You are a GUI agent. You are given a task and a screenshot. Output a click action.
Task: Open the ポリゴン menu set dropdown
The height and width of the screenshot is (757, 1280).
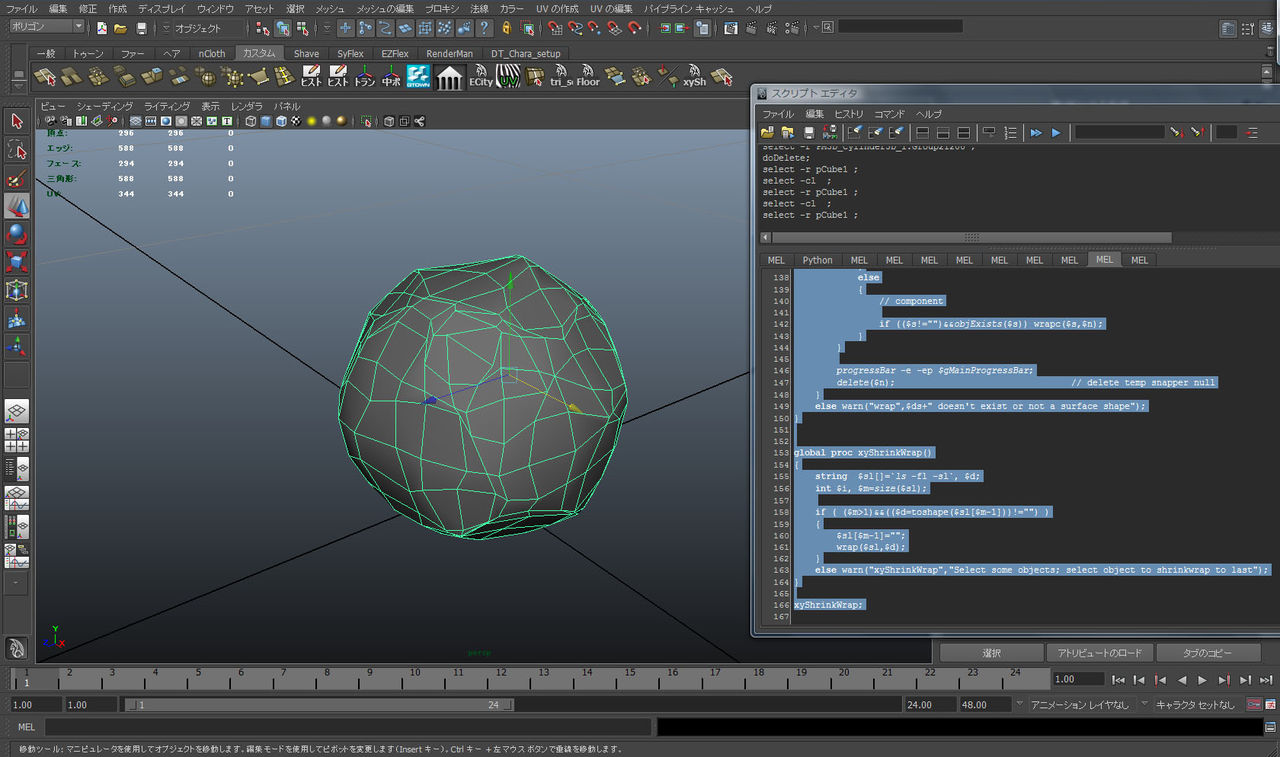(47, 27)
